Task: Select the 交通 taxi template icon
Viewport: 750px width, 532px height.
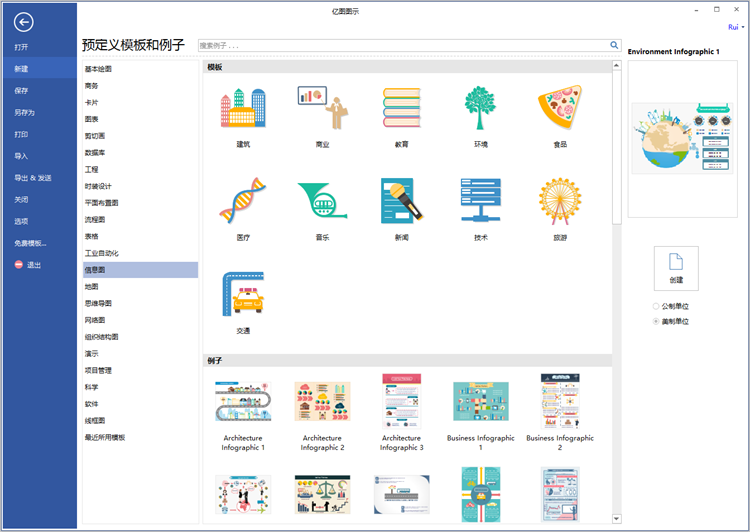Action: tap(243, 294)
